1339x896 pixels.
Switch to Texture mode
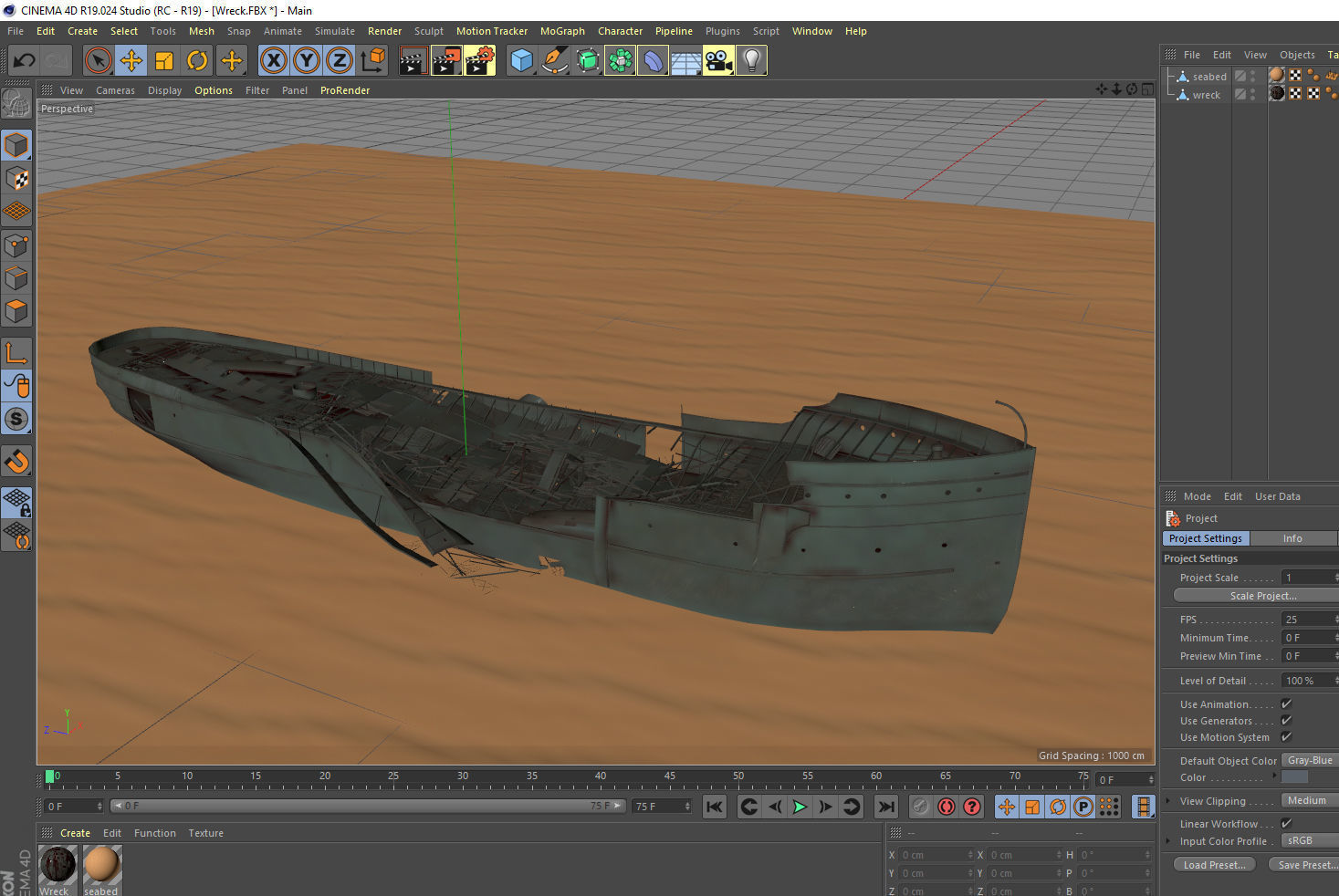[16, 178]
